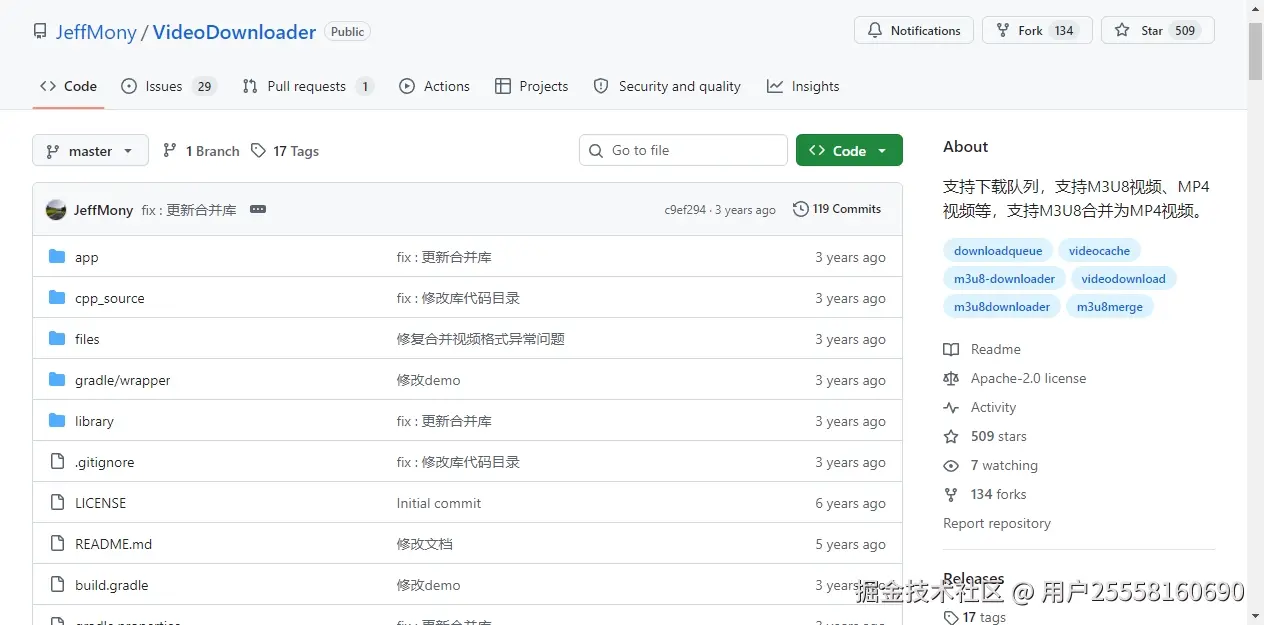Image resolution: width=1264 pixels, height=625 pixels.
Task: View the 7 watching link
Action: click(991, 465)
